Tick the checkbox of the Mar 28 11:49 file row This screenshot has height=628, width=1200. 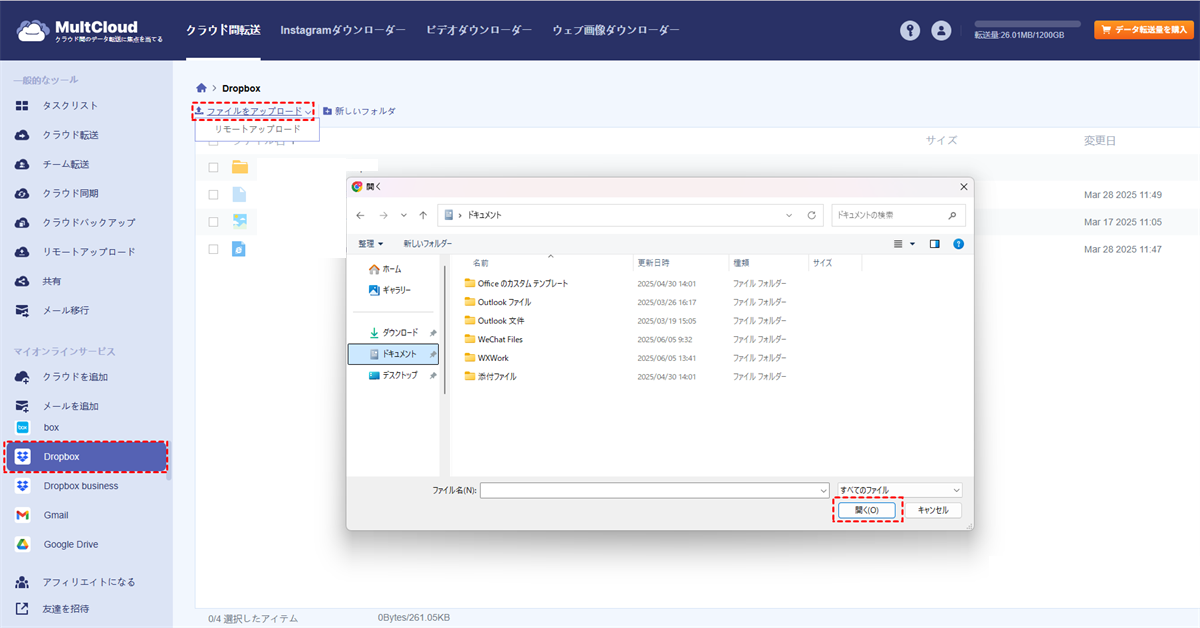[213, 194]
